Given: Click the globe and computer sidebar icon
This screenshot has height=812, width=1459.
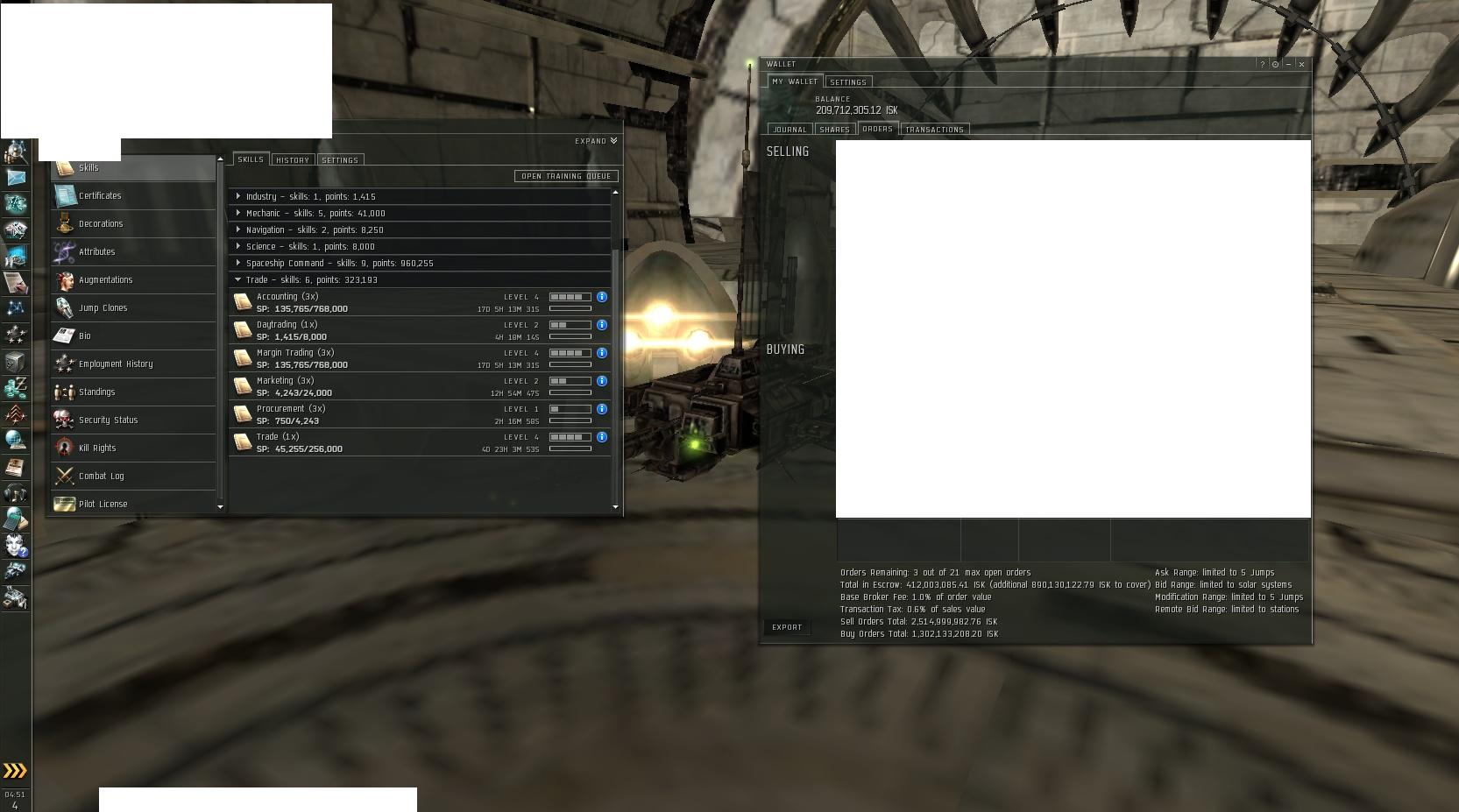Looking at the screenshot, I should (16, 440).
